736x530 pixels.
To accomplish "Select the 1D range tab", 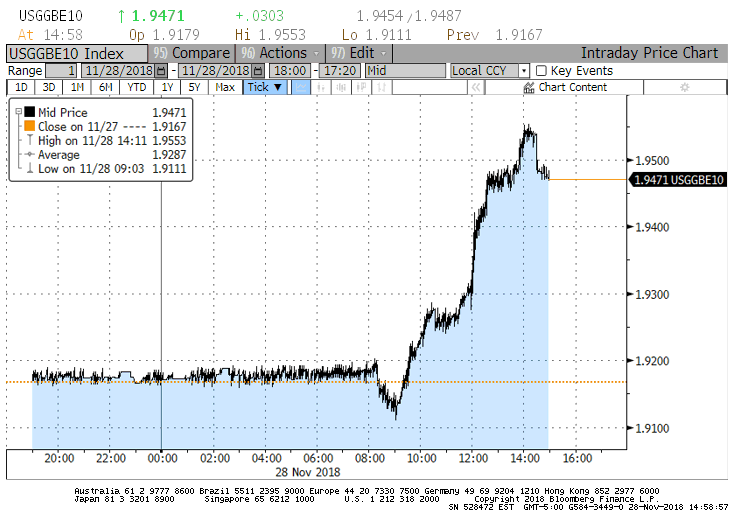I will (22, 87).
